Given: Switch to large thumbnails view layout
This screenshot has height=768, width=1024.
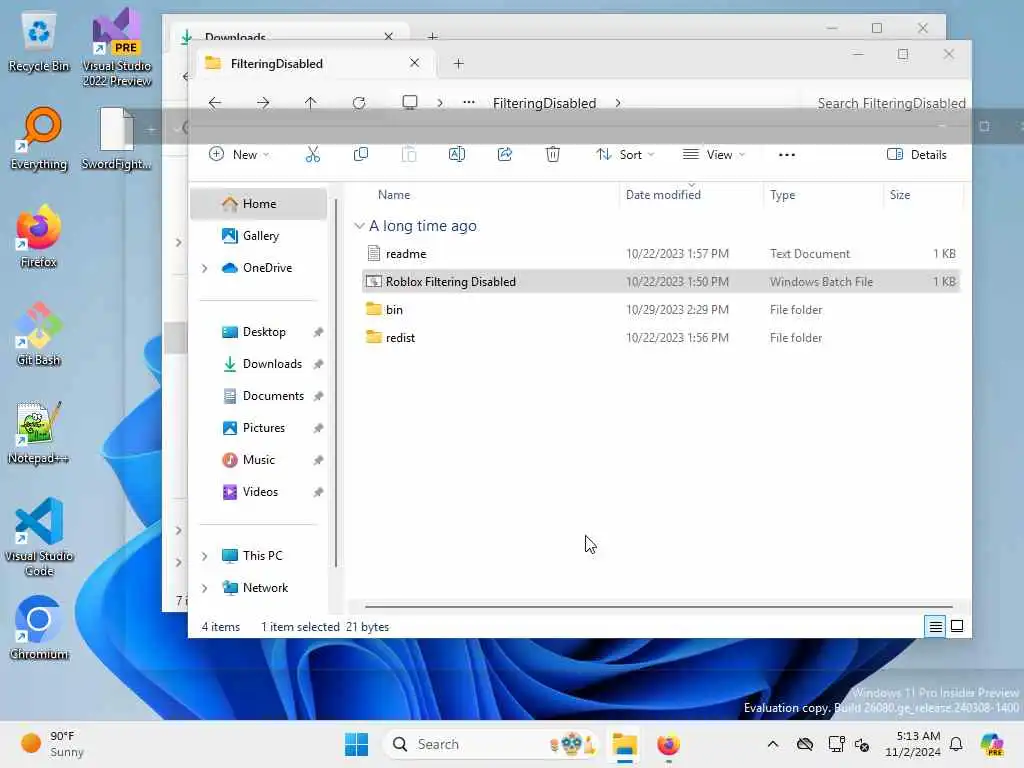Looking at the screenshot, I should click(957, 626).
